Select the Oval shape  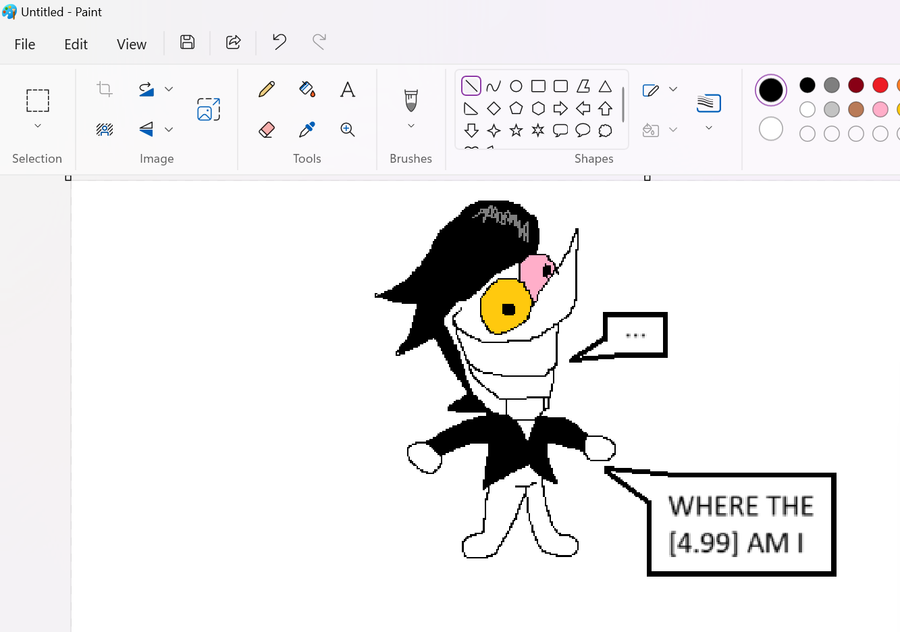coord(516,86)
